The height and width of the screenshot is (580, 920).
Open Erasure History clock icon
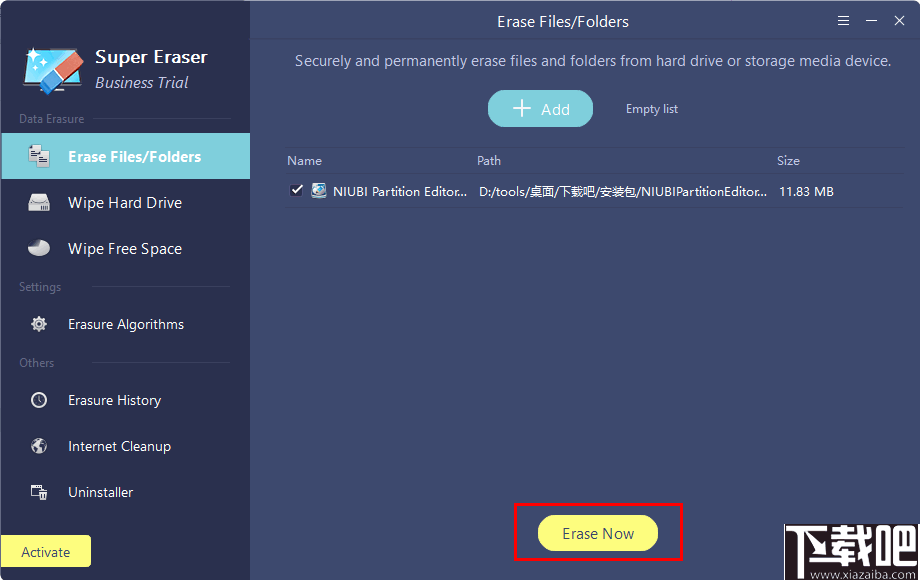pos(38,400)
